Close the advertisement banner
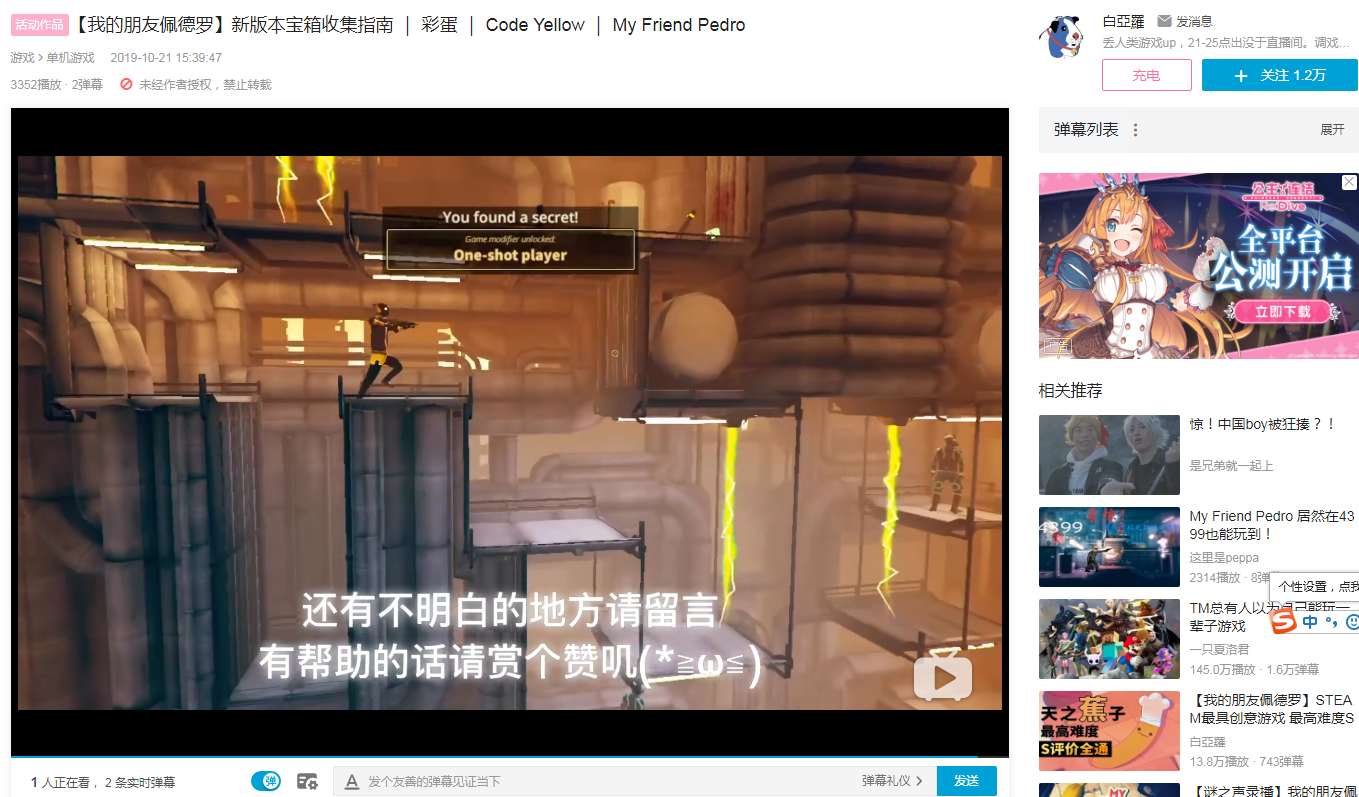This screenshot has height=797, width=1359. (1349, 182)
